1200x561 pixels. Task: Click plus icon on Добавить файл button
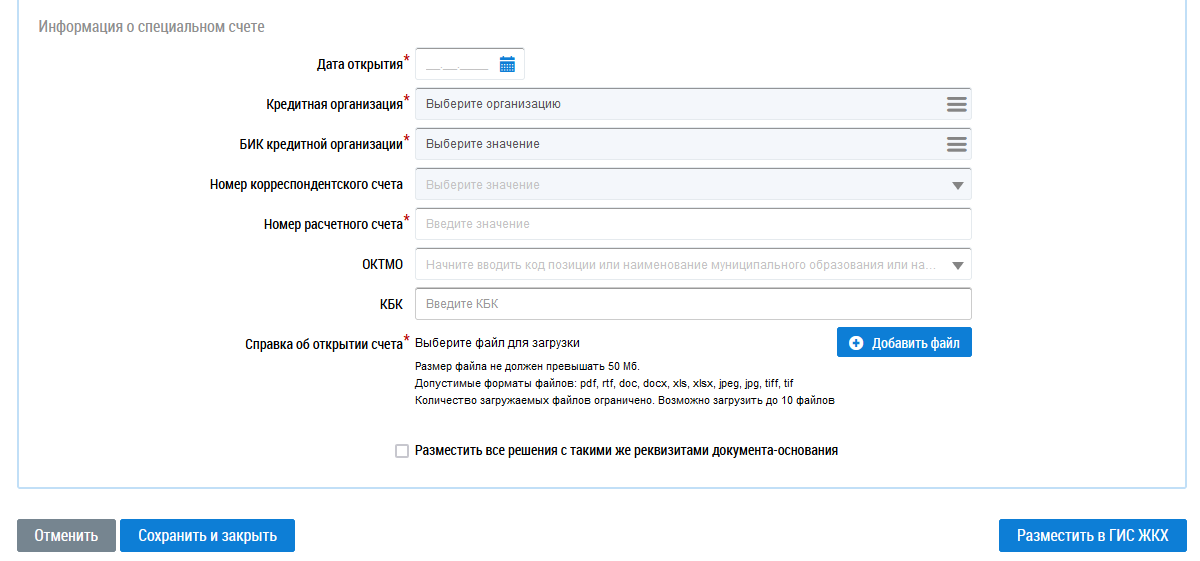(856, 343)
